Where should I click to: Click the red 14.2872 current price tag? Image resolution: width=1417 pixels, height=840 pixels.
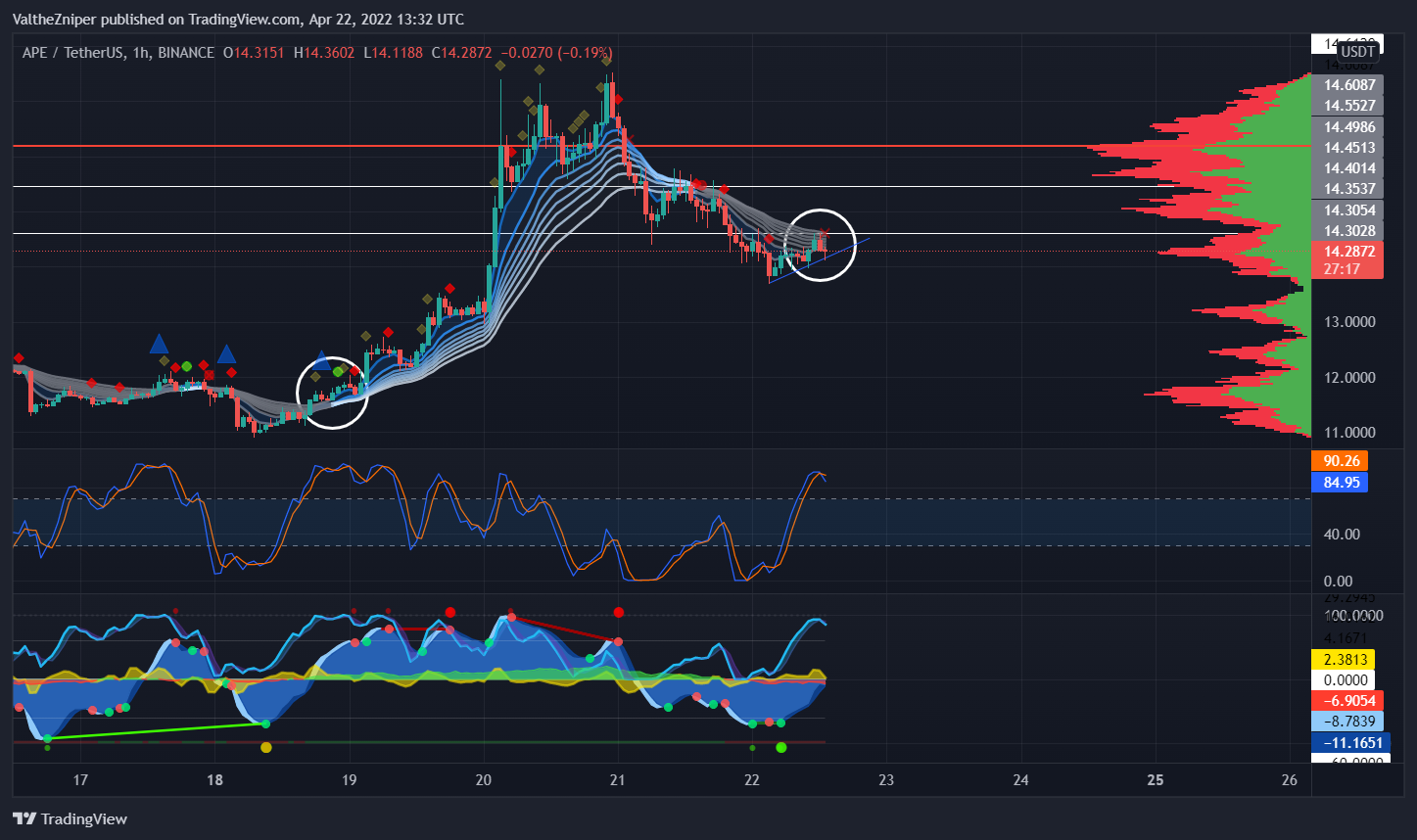pos(1347,252)
